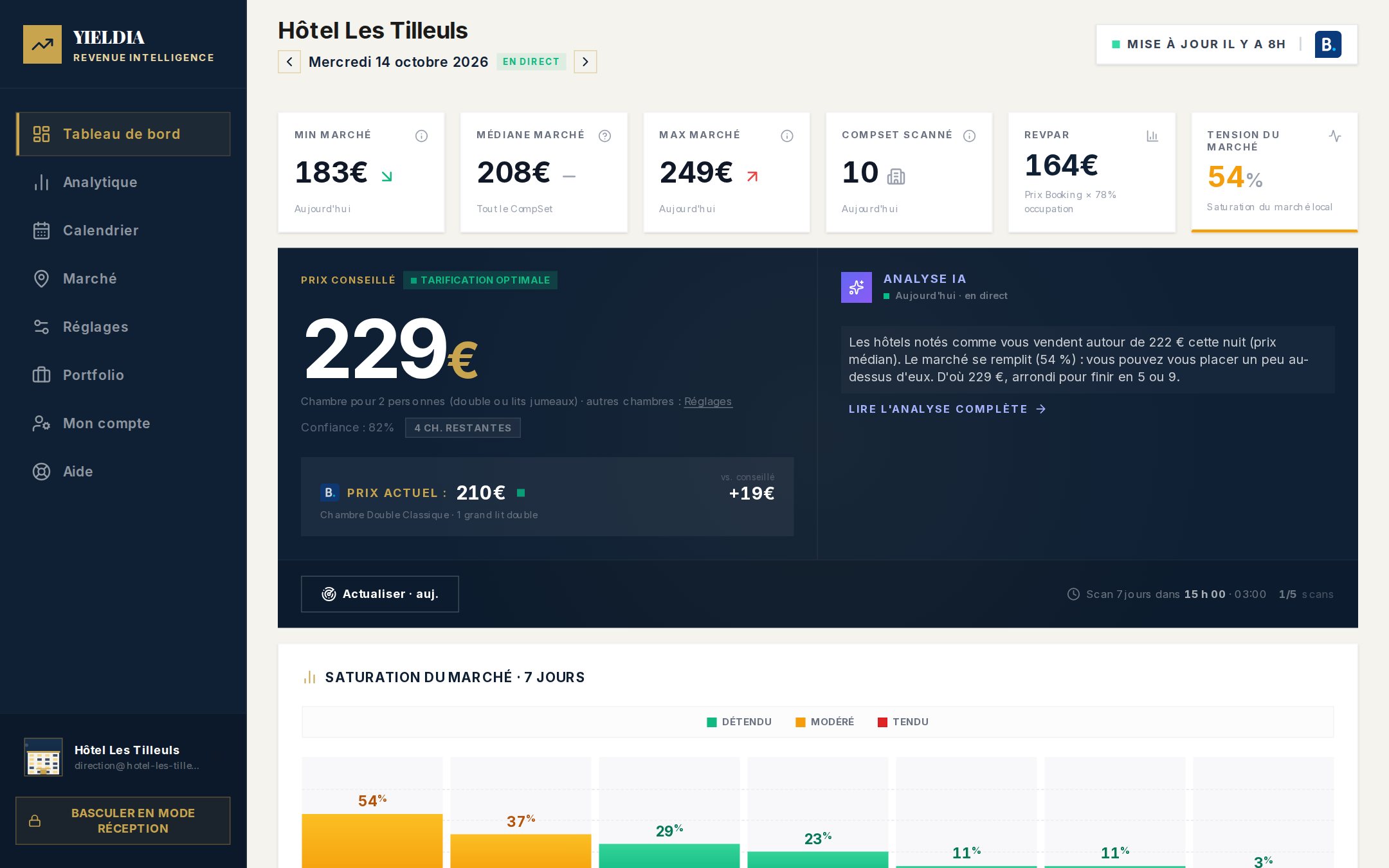Click the 164€ RevPAR value
The image size is (1389, 868).
pyautogui.click(x=1061, y=165)
